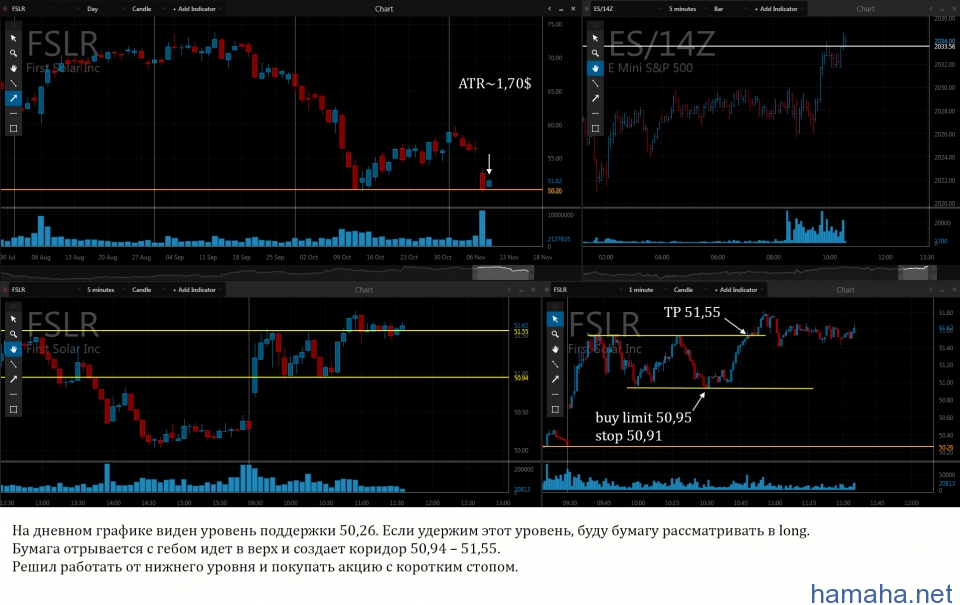Open the 5 minutes dropdown in bottom-left FSLR chart
Viewport: 960px width, 605px height.
[x=105, y=290]
